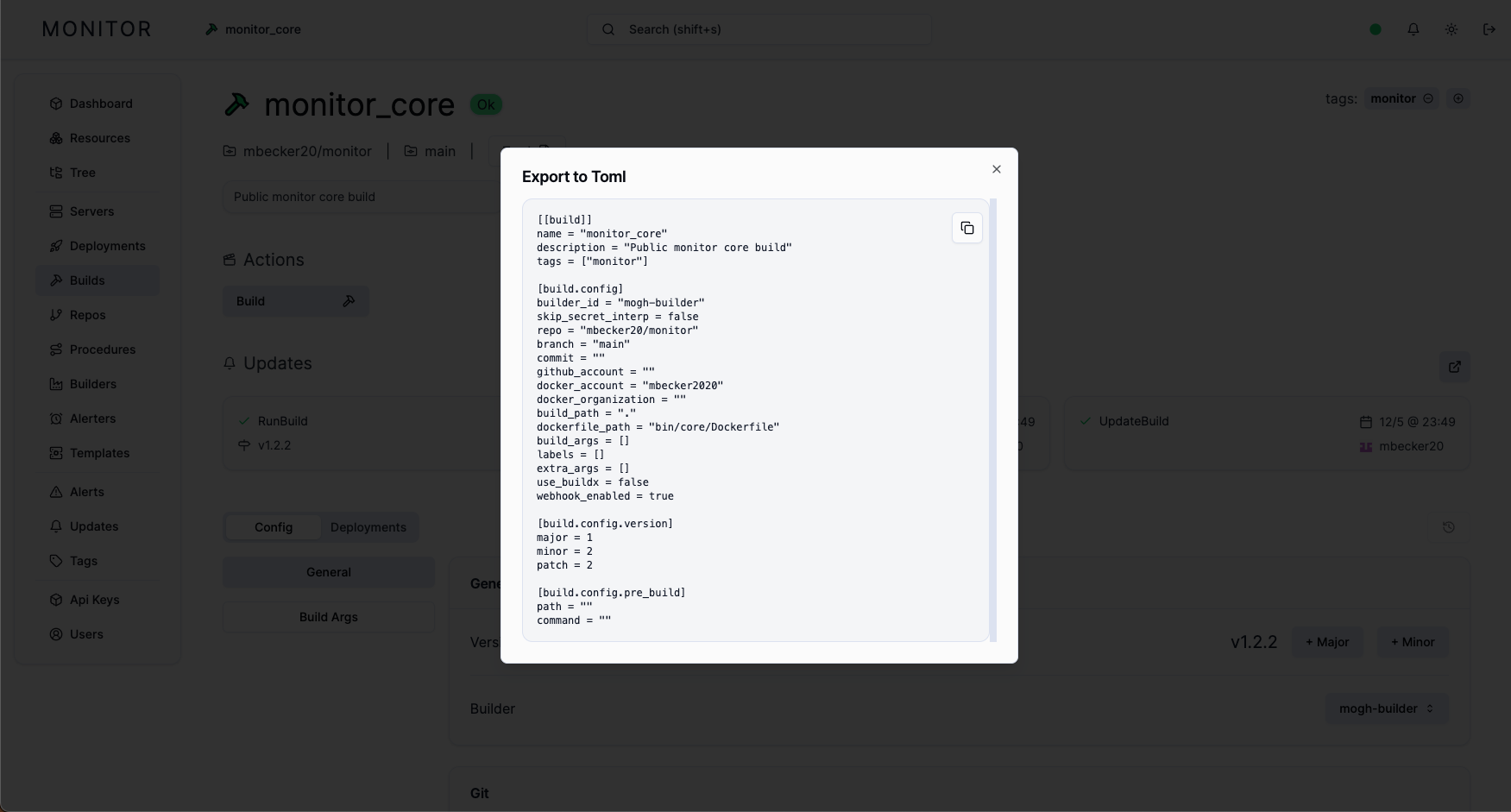
Task: Click the 'dockerfile_path' line in the export
Action: click(x=658, y=427)
